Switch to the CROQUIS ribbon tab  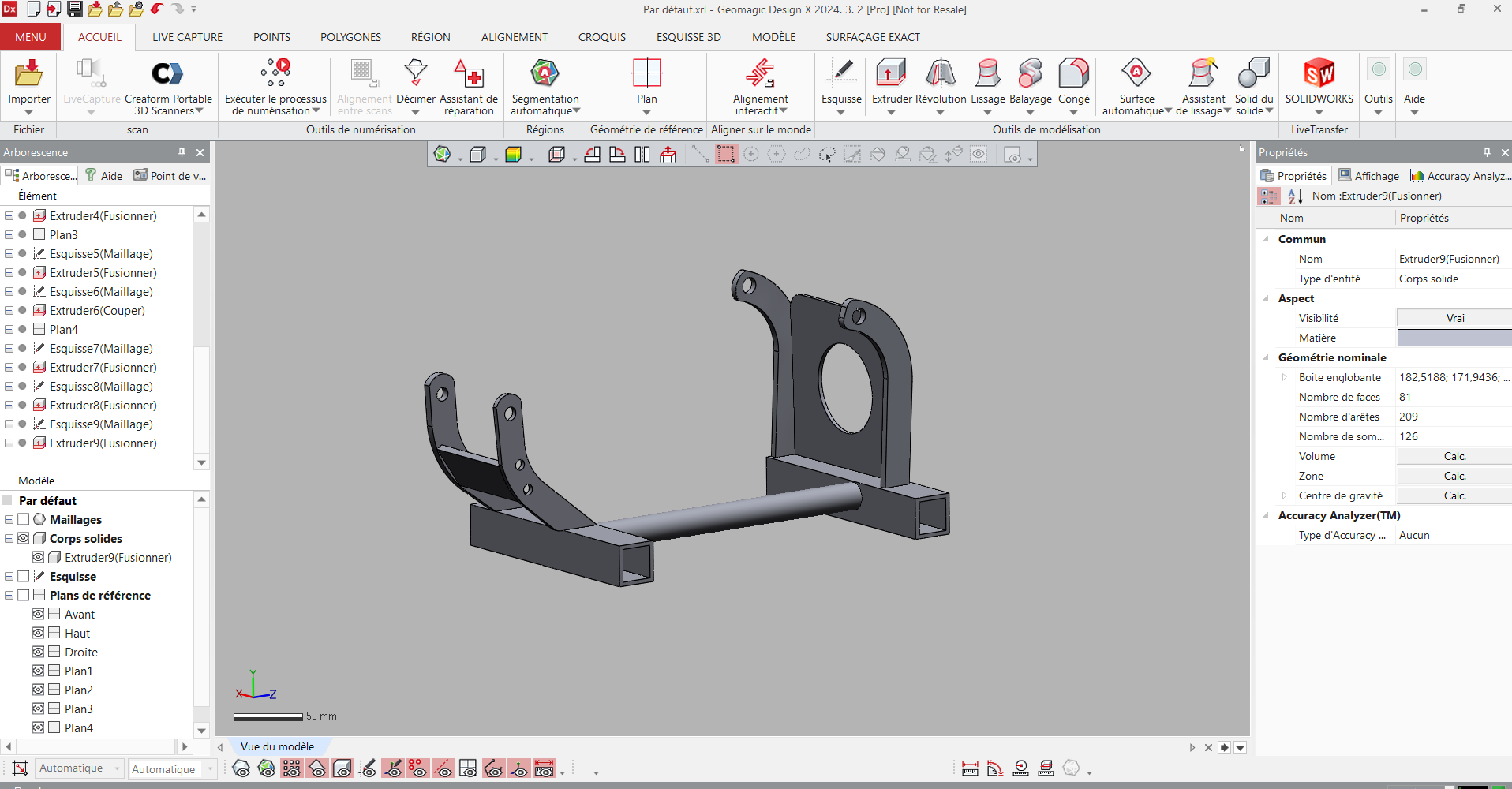601,37
